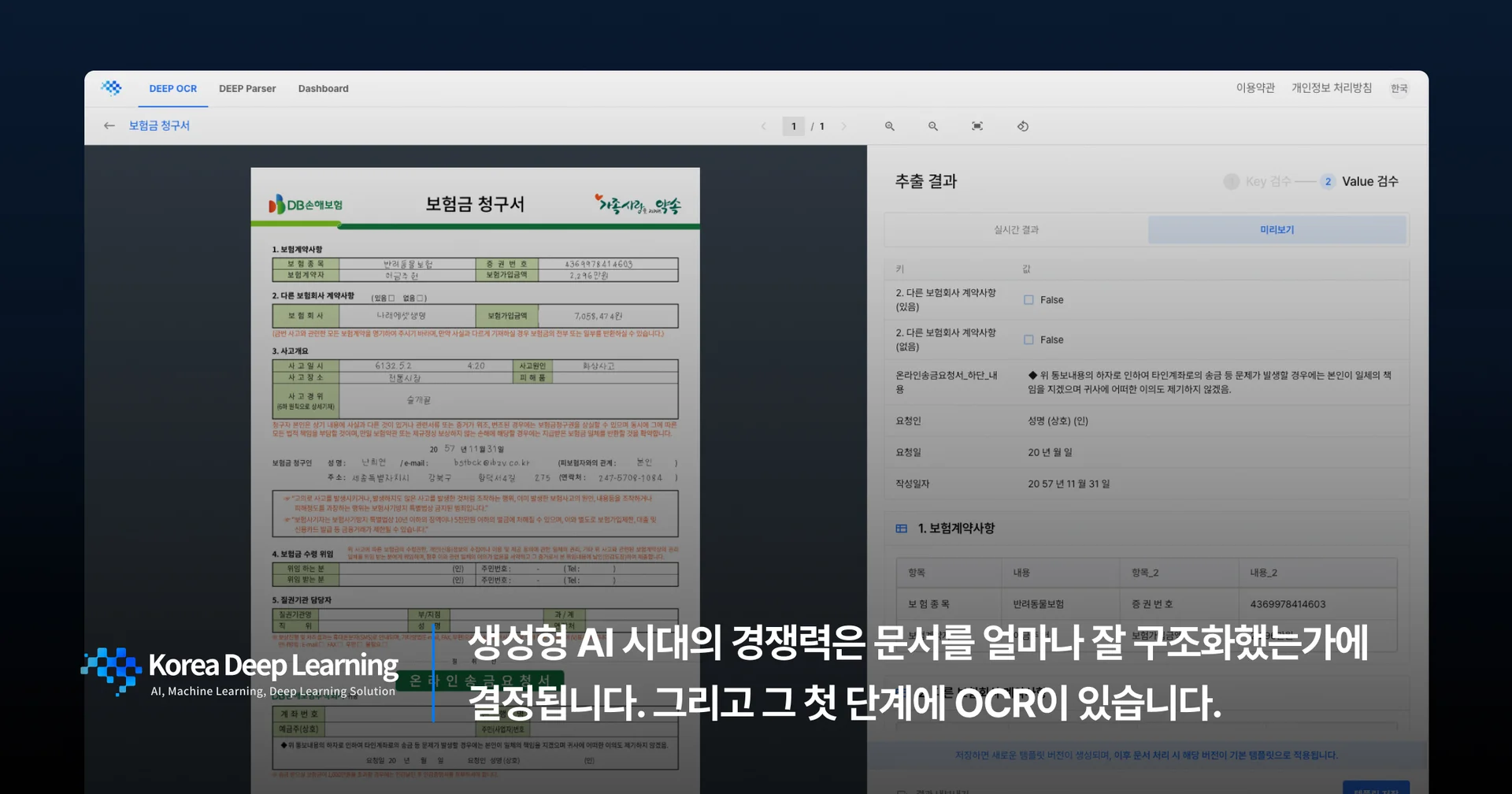The width and height of the screenshot is (1512, 794).
Task: Go to previous page with left chevron
Action: (x=763, y=126)
